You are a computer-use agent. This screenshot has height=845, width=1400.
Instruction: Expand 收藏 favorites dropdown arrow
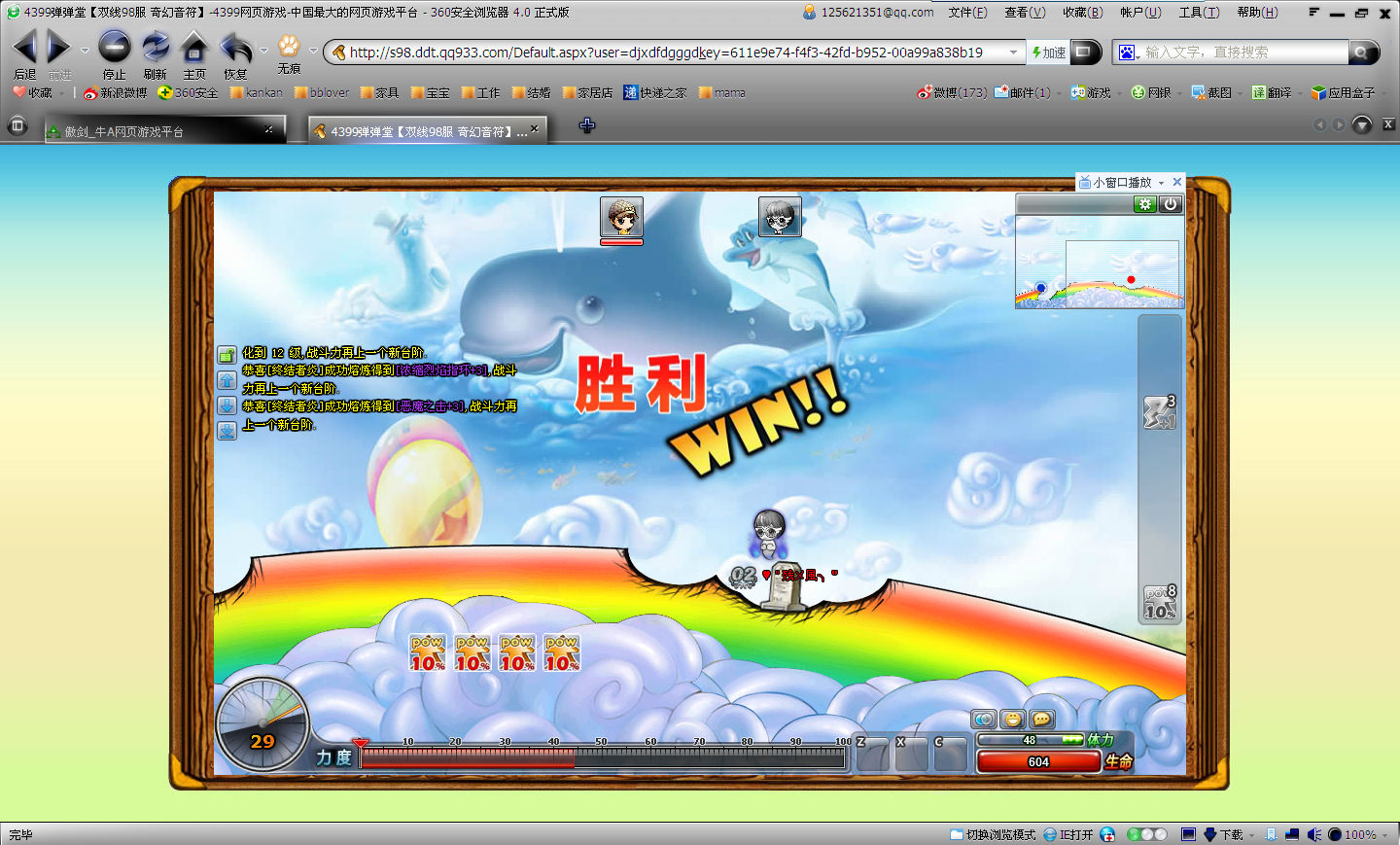pyautogui.click(x=61, y=93)
